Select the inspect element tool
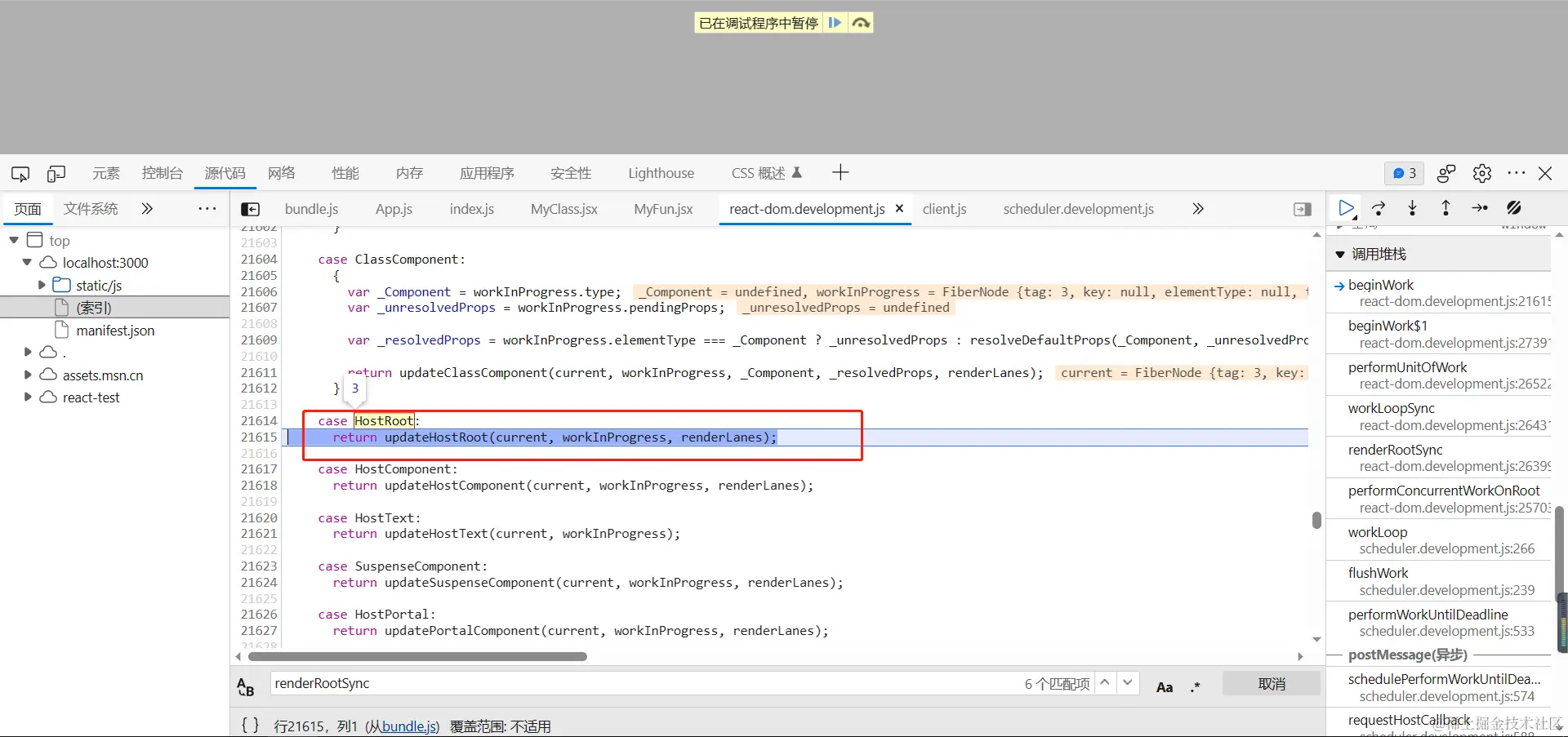This screenshot has width=1568, height=737. tap(20, 173)
